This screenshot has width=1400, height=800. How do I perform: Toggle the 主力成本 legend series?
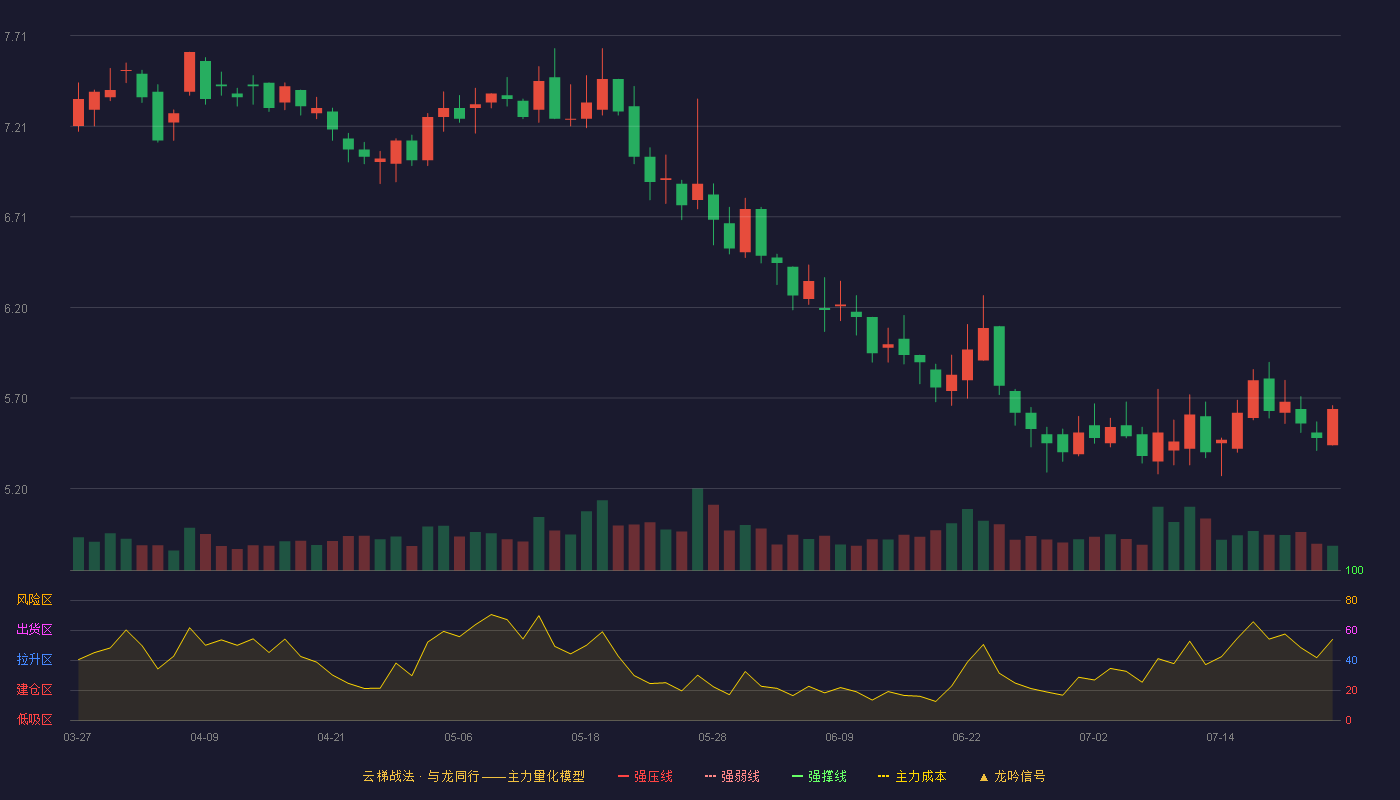(911, 776)
